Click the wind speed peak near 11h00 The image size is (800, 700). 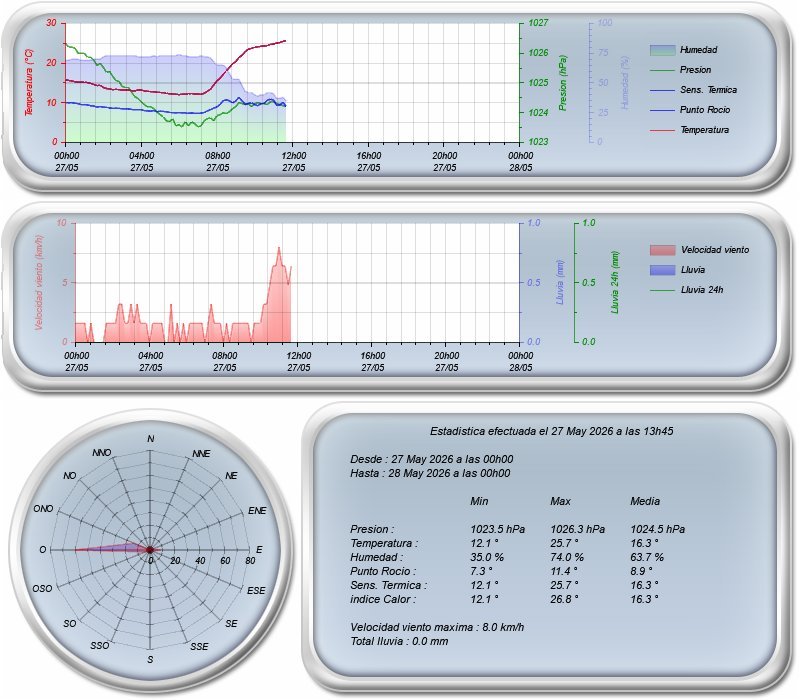(x=279, y=248)
